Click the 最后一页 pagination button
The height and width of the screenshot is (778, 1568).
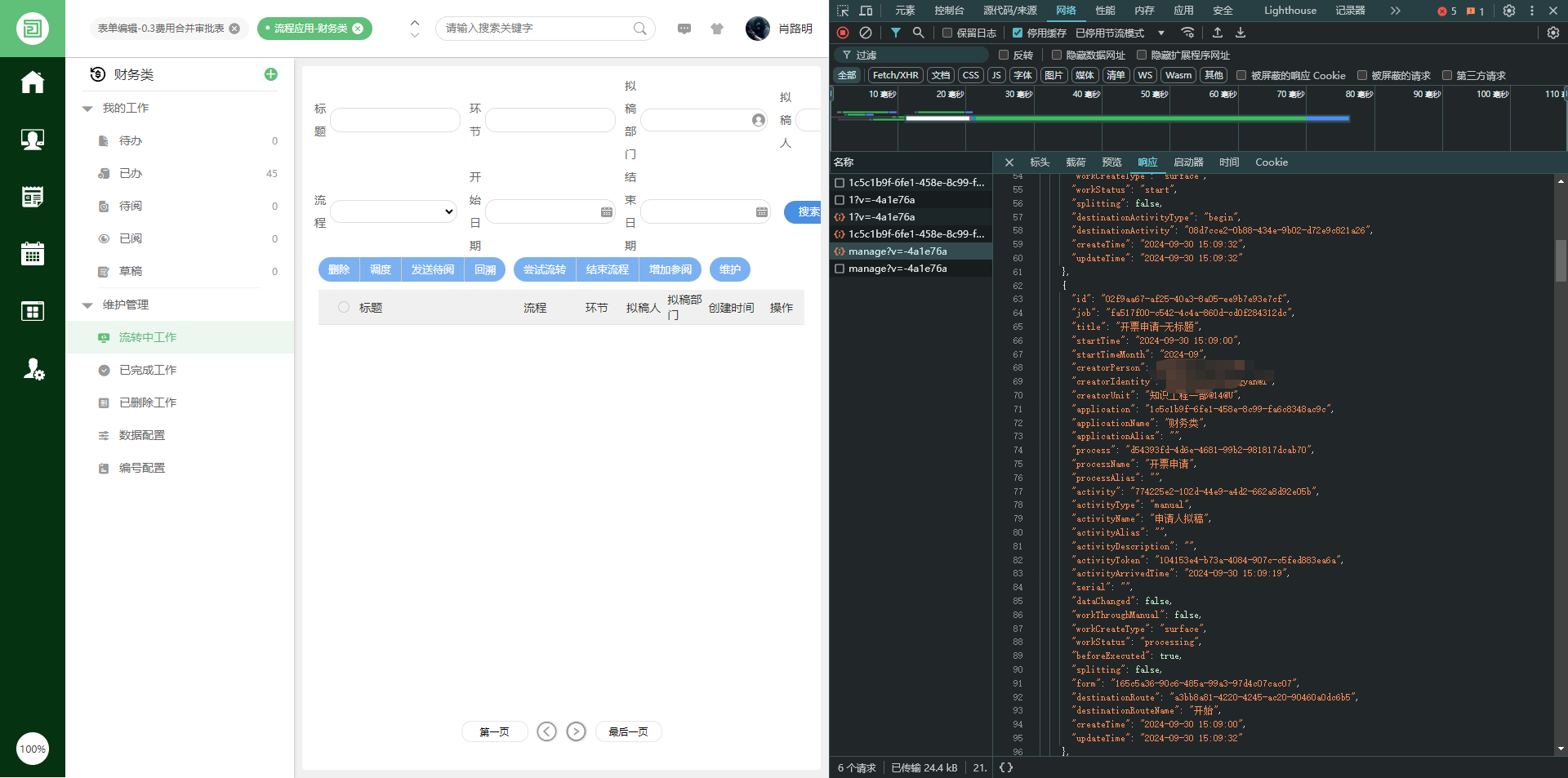pos(628,731)
